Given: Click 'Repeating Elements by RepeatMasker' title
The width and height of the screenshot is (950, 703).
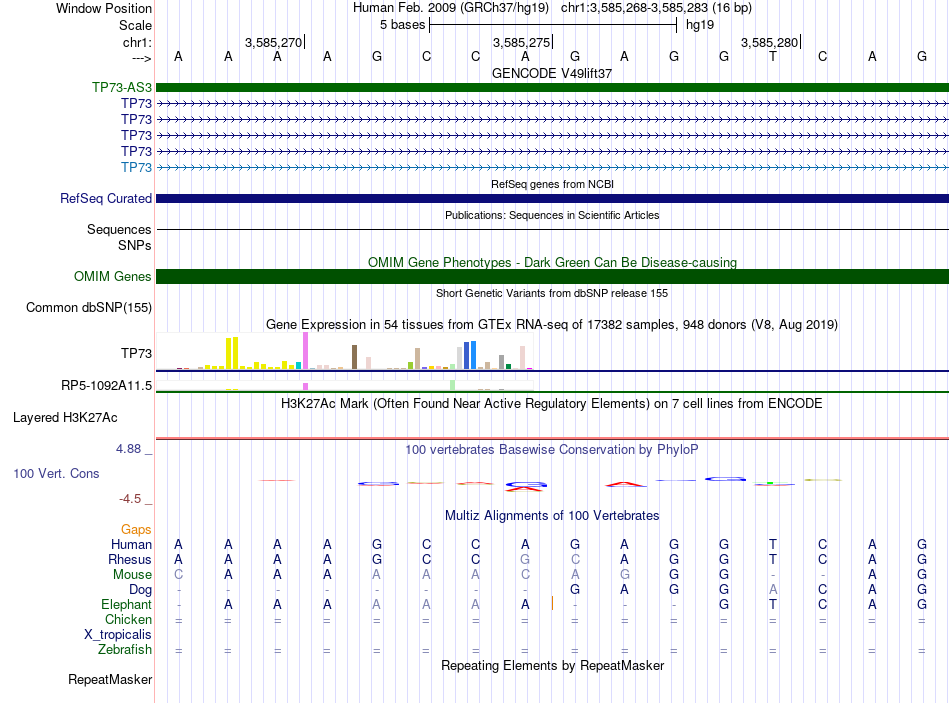Looking at the screenshot, I should [x=552, y=666].
